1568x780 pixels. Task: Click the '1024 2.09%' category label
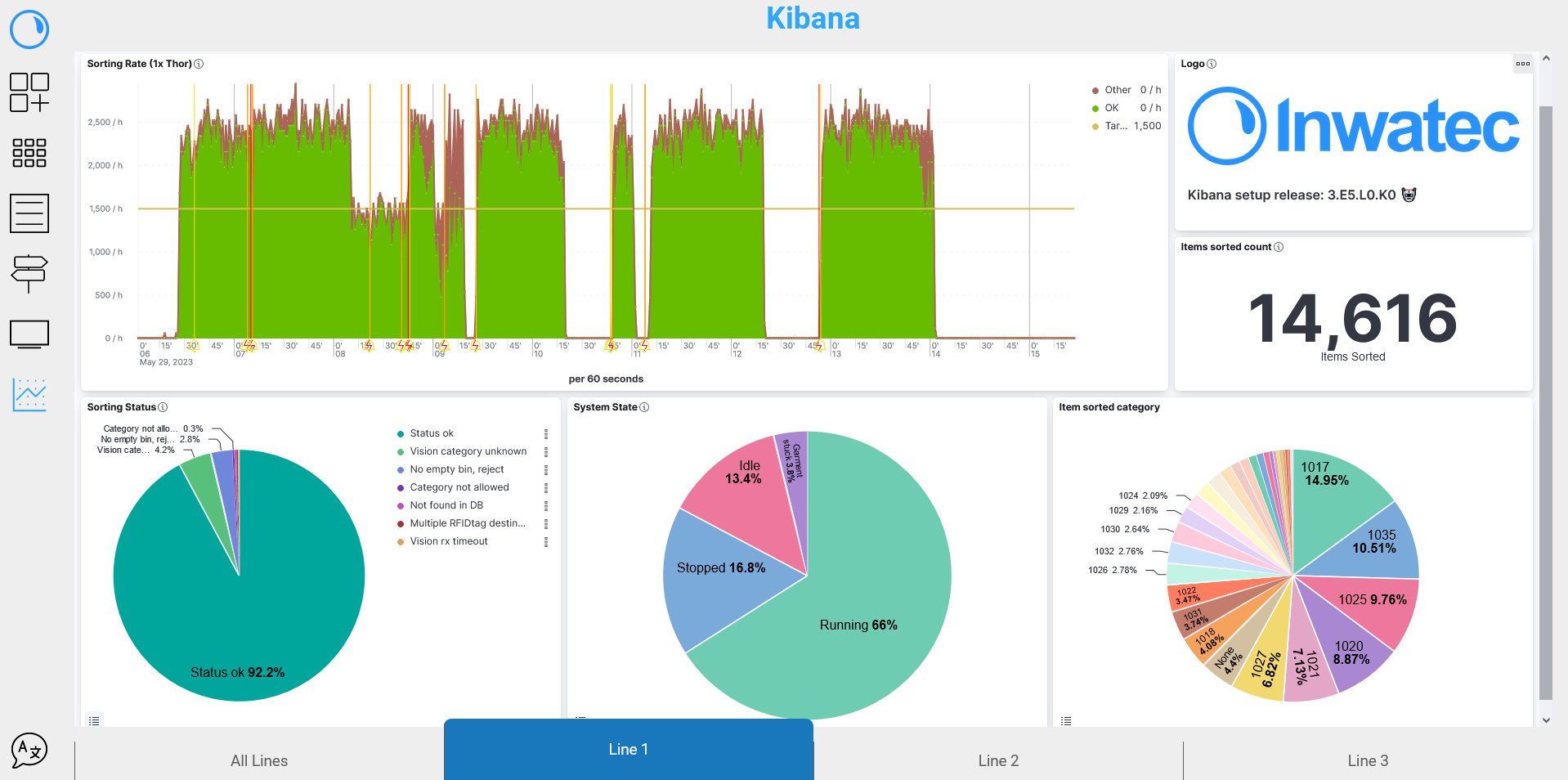tap(1143, 495)
